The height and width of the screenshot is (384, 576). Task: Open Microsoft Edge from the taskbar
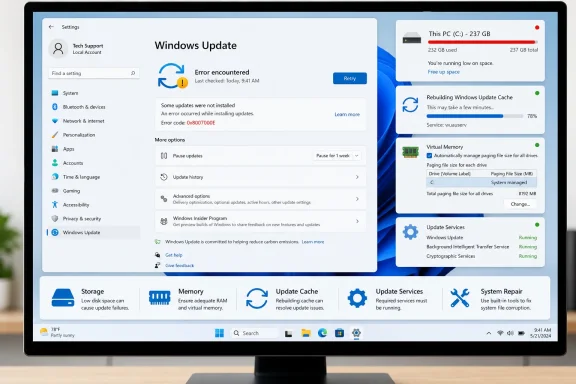pyautogui.click(x=323, y=333)
